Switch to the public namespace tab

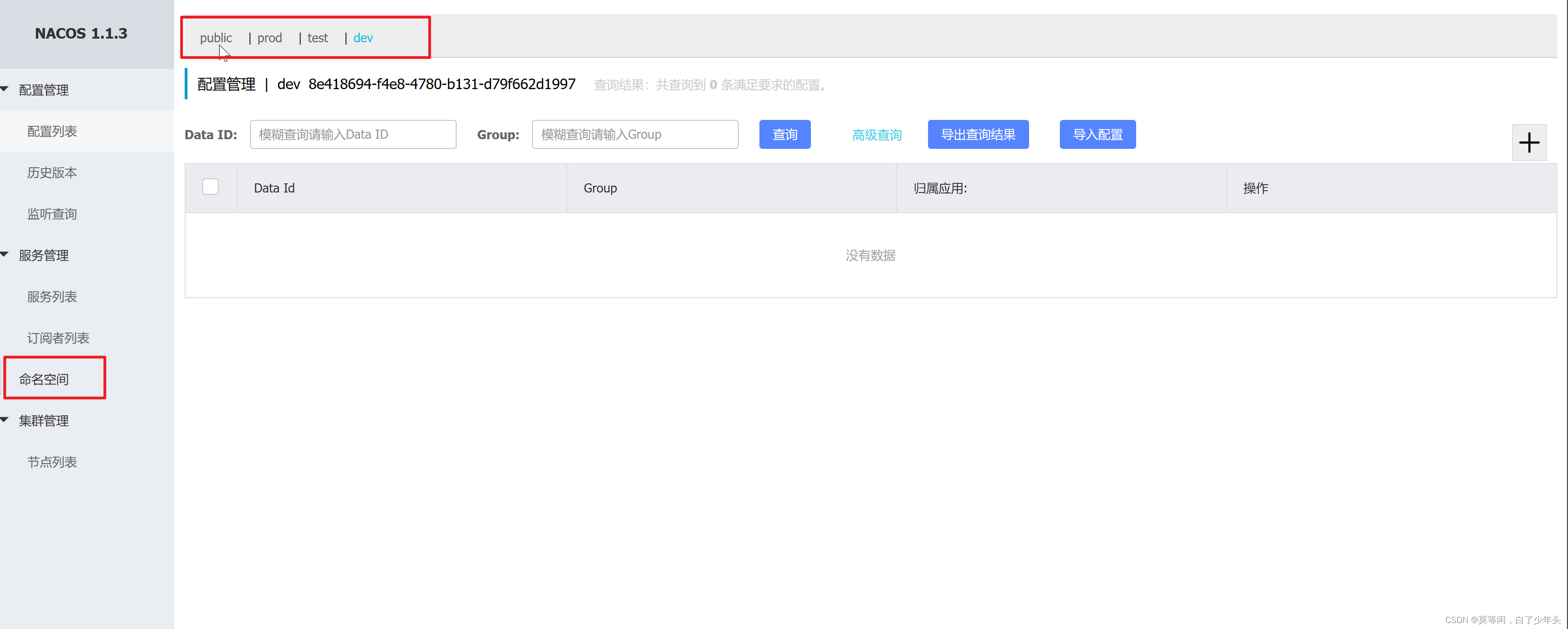[x=215, y=38]
